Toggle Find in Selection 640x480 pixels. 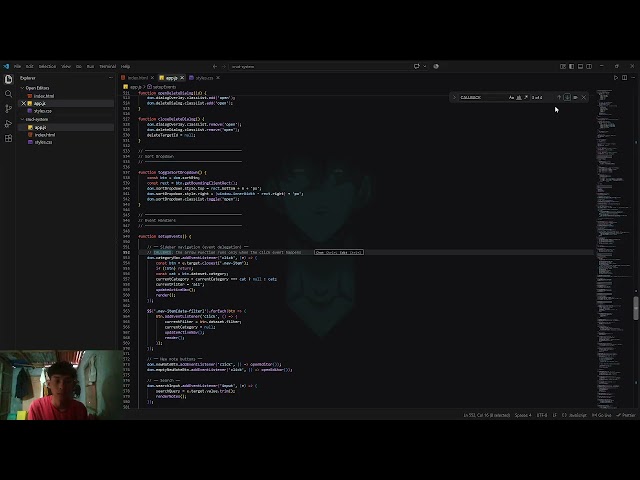pyautogui.click(x=576, y=97)
